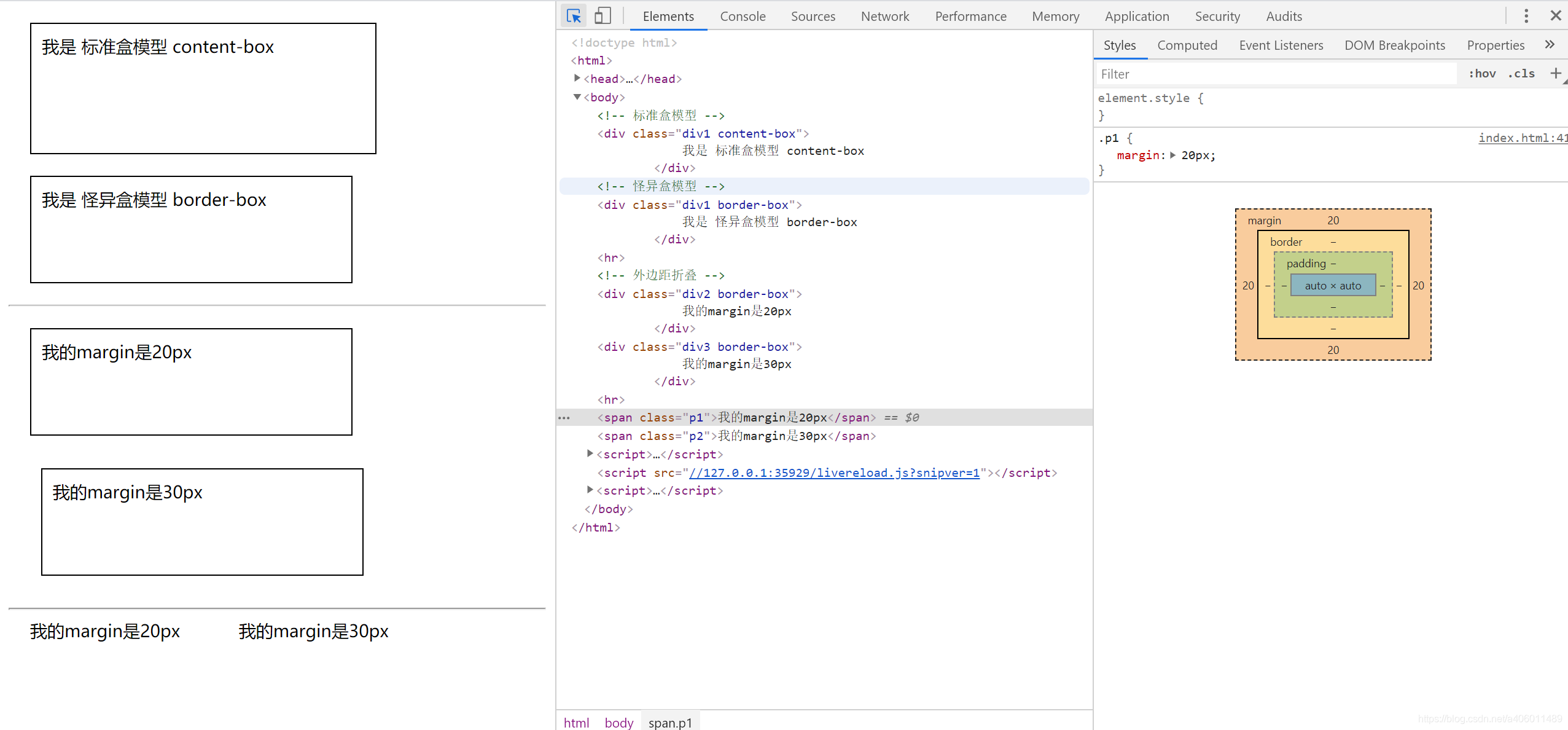Viewport: 1568px width, 730px height.
Task: Activate the inspect element picker icon
Action: [x=574, y=16]
